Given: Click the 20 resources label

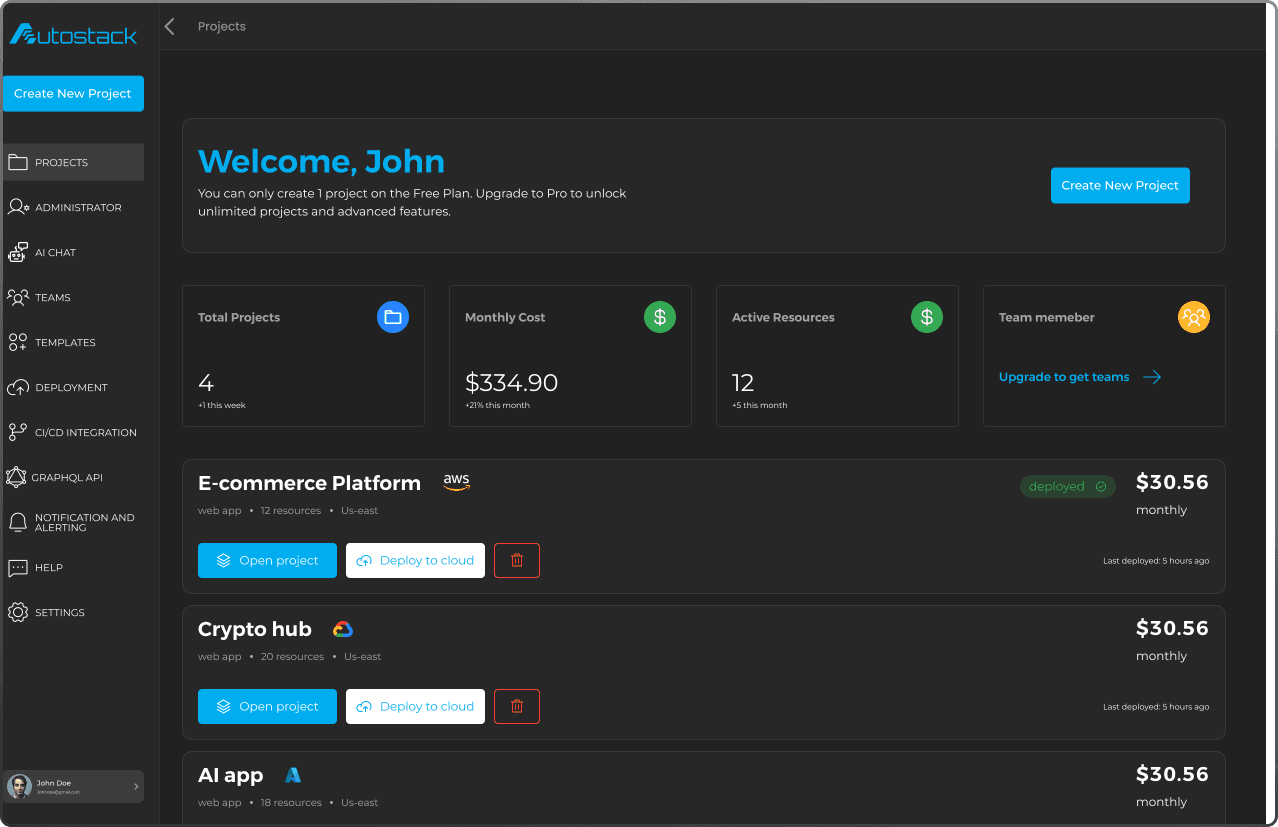Looking at the screenshot, I should click(292, 657).
